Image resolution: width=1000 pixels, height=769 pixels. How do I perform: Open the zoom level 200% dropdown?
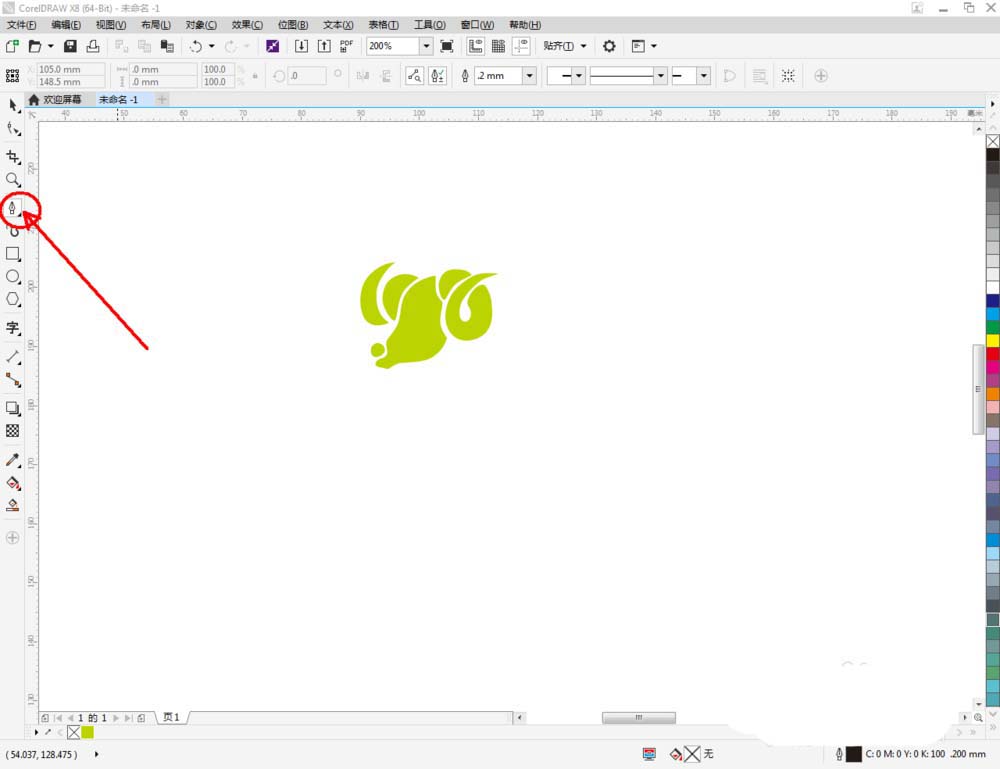pyautogui.click(x=426, y=46)
